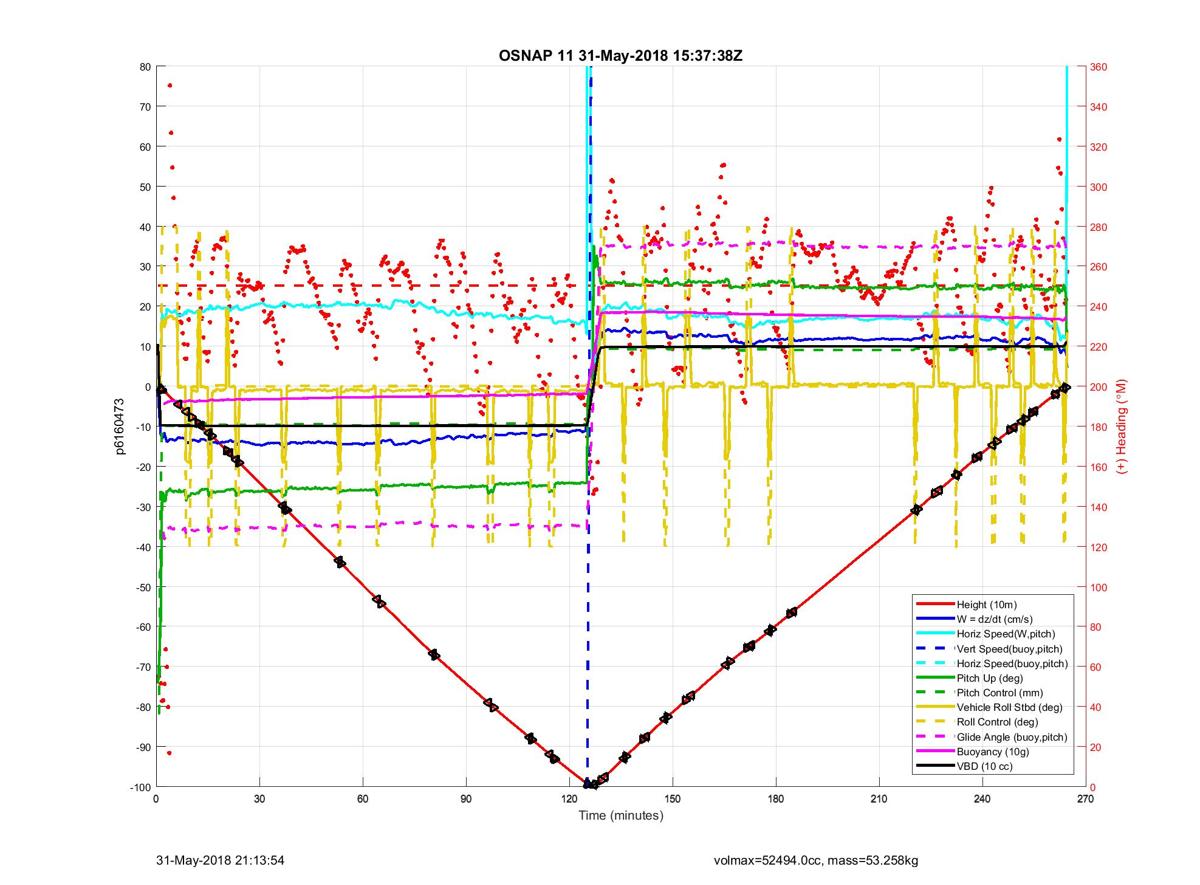Click legend entry 'VBD (10 cc)'
Screen dimensions: 1200x885
[984, 766]
